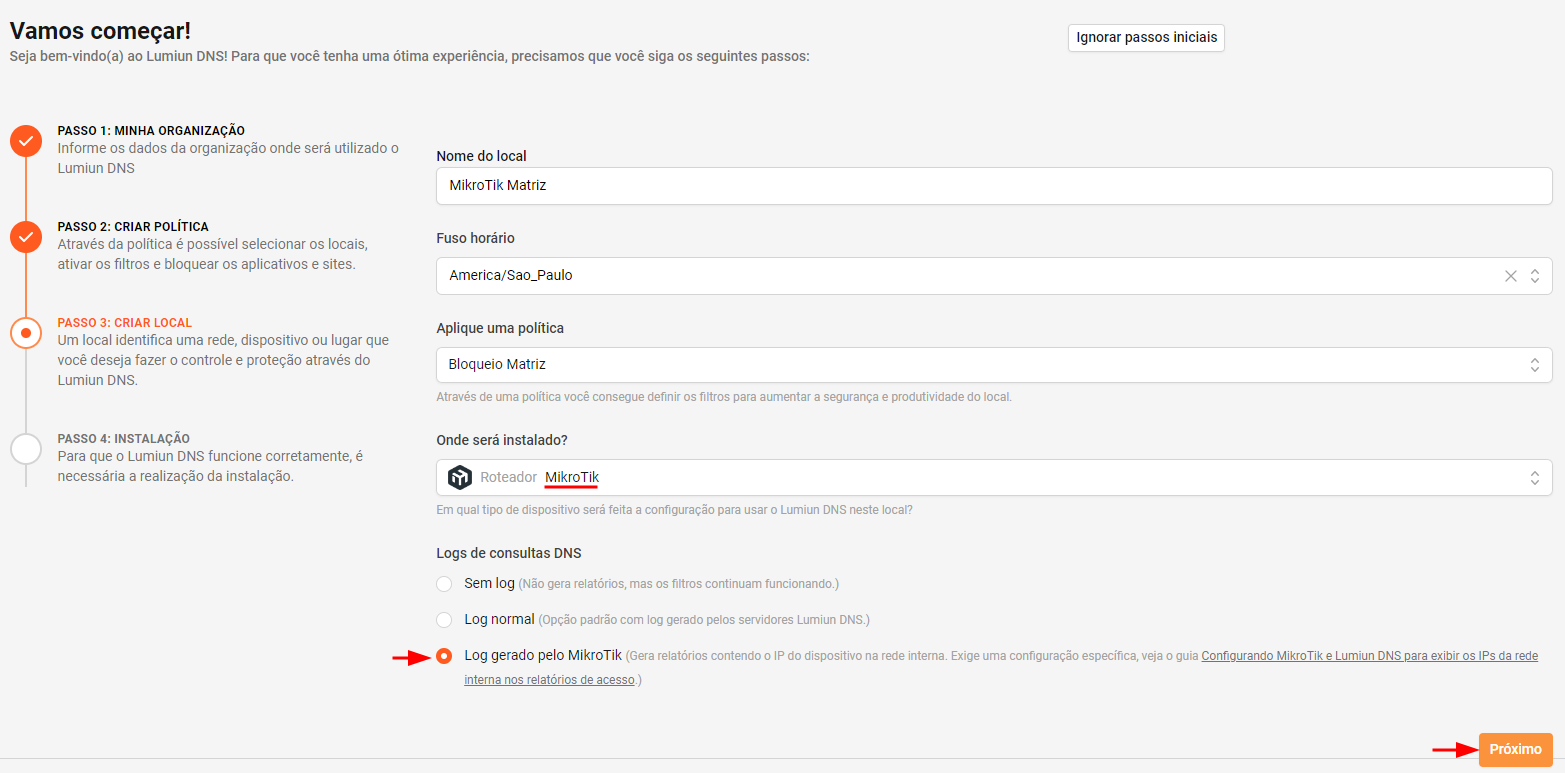Image resolution: width=1565 pixels, height=773 pixels.
Task: Click the Ignorar passos iniciais button
Action: pyautogui.click(x=1147, y=38)
